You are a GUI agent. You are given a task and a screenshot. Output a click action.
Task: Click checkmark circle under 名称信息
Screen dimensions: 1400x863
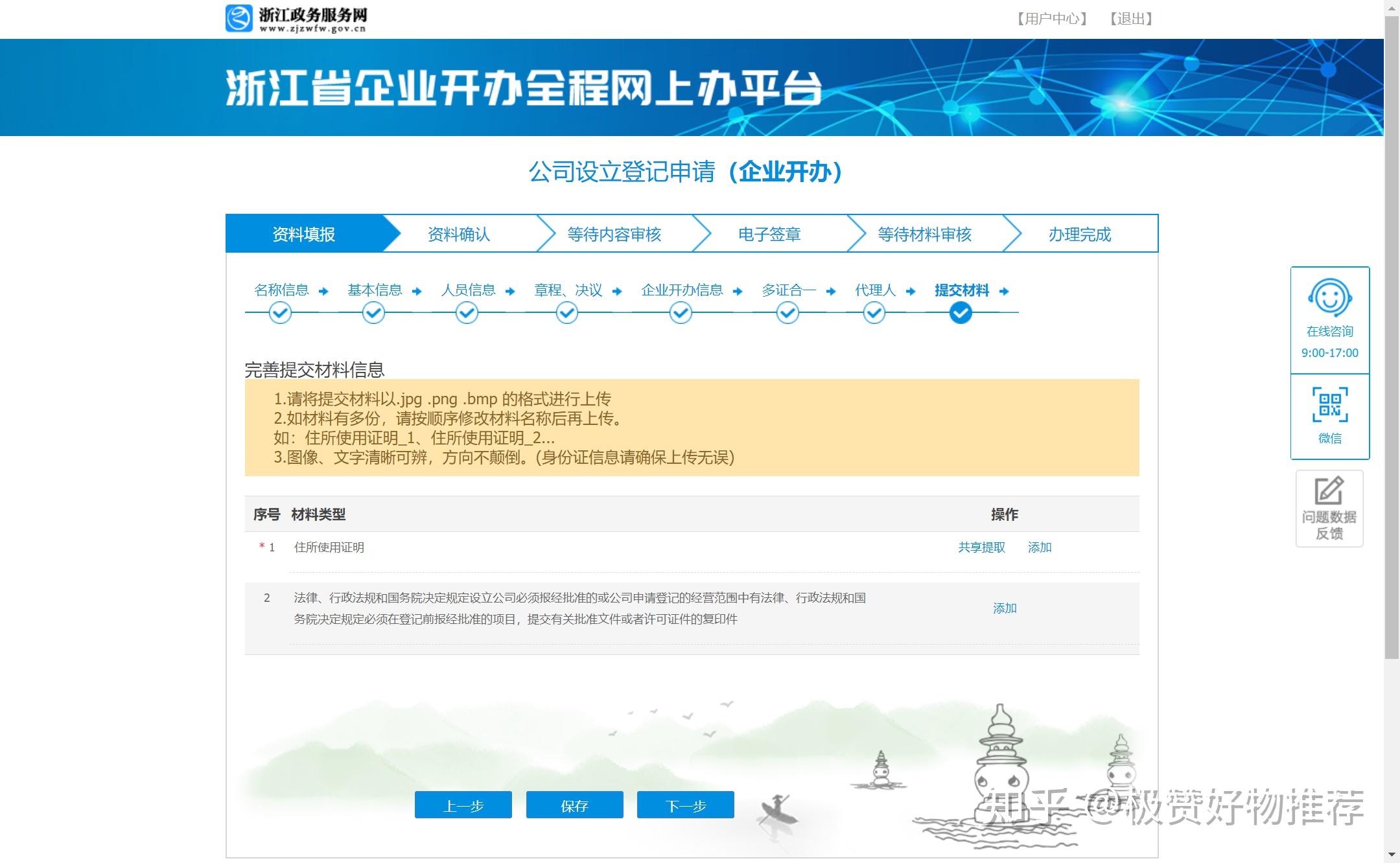[280, 313]
